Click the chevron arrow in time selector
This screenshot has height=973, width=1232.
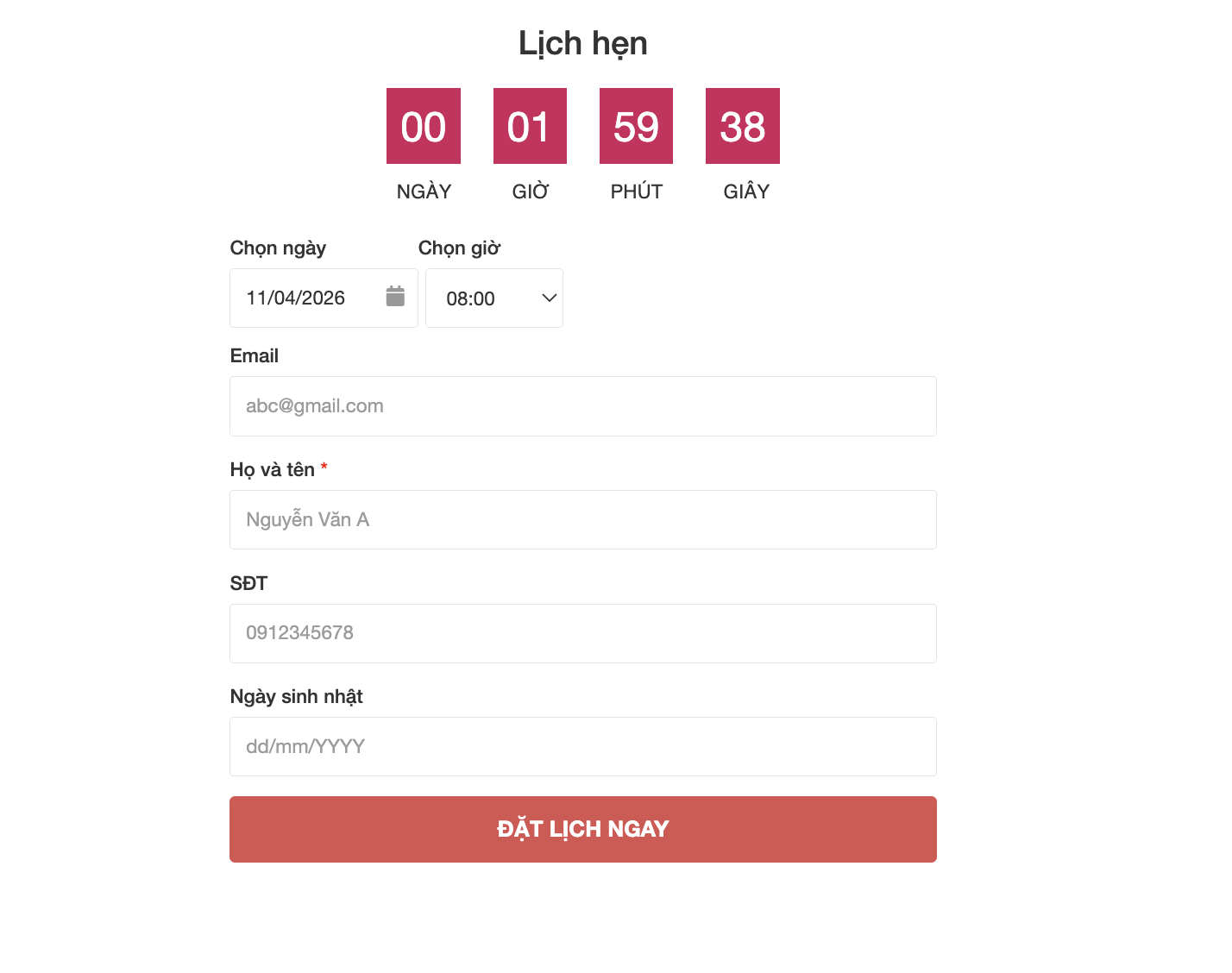[549, 298]
